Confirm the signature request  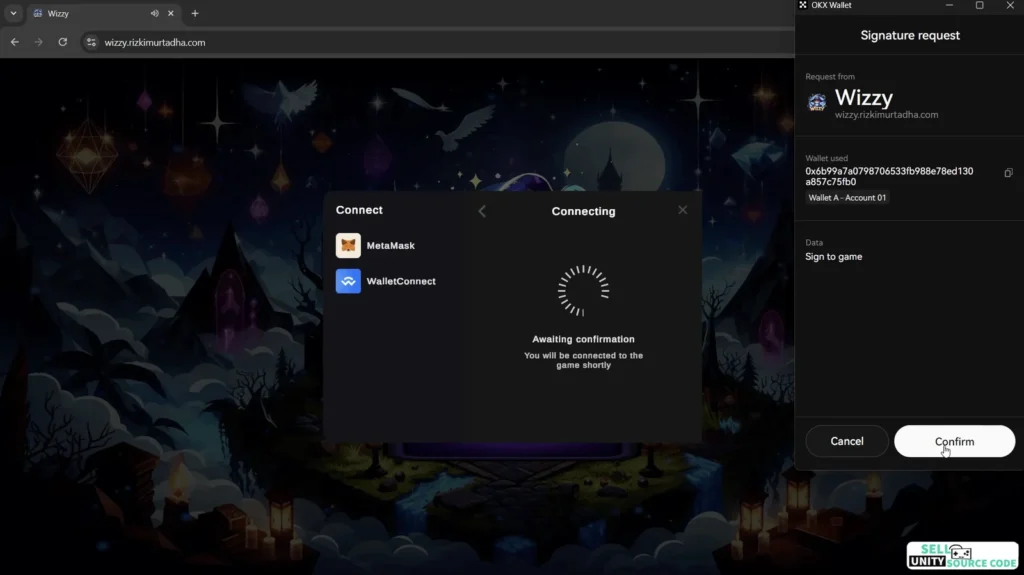[954, 441]
